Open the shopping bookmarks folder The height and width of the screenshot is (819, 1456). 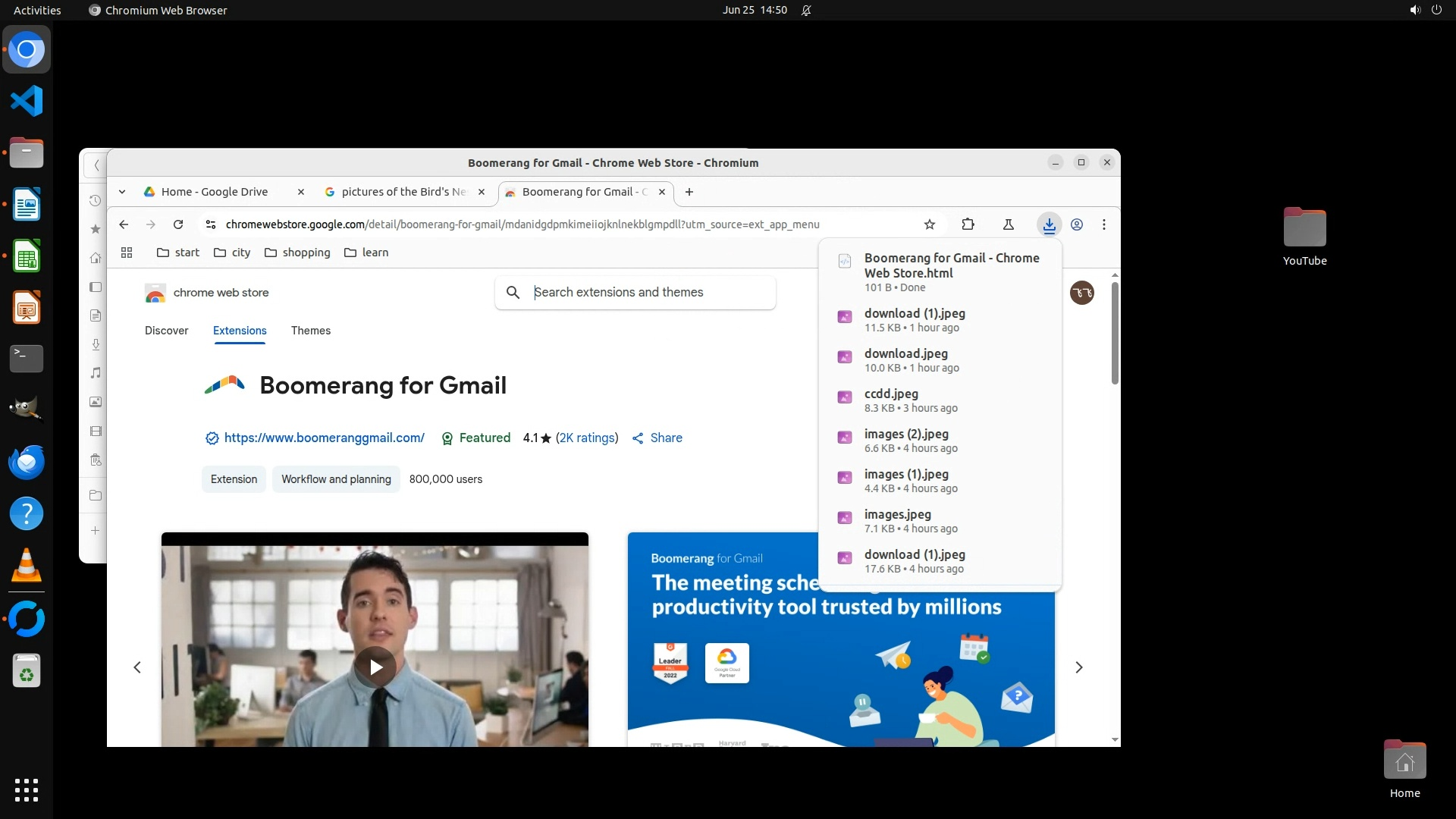297,253
